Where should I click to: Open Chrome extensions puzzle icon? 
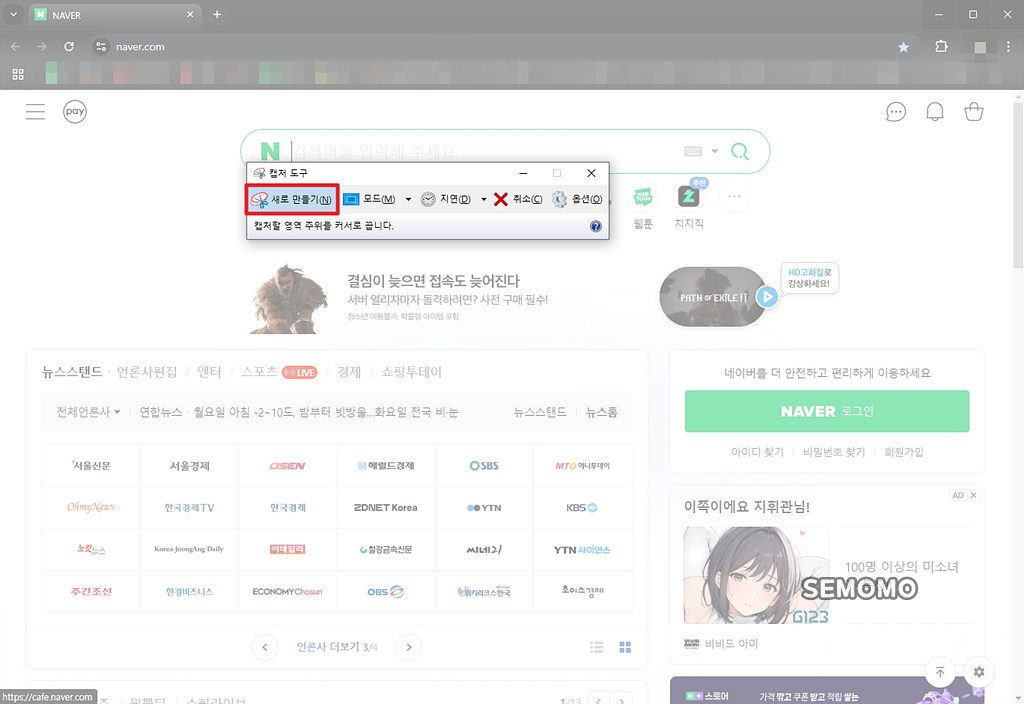941,46
